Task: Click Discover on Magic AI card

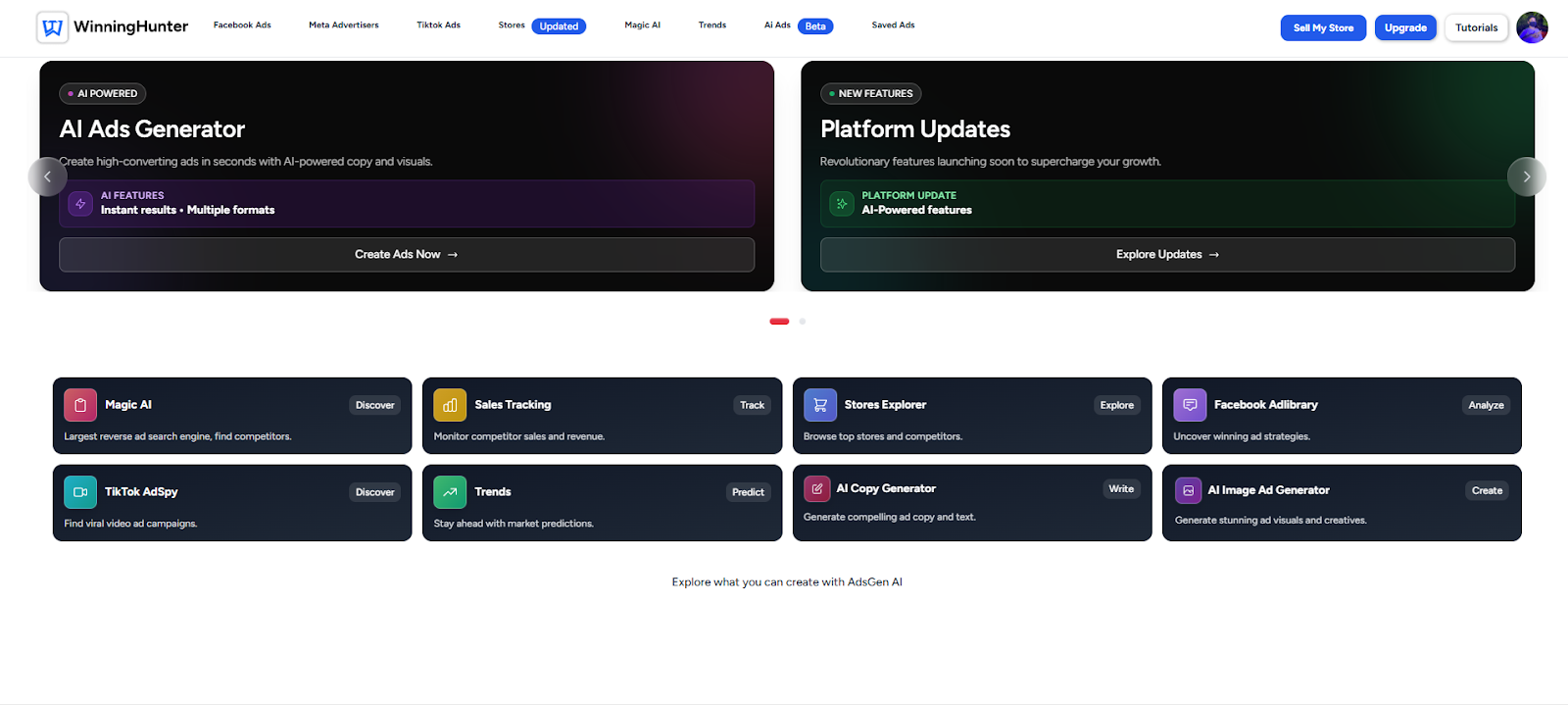Action: (x=375, y=405)
